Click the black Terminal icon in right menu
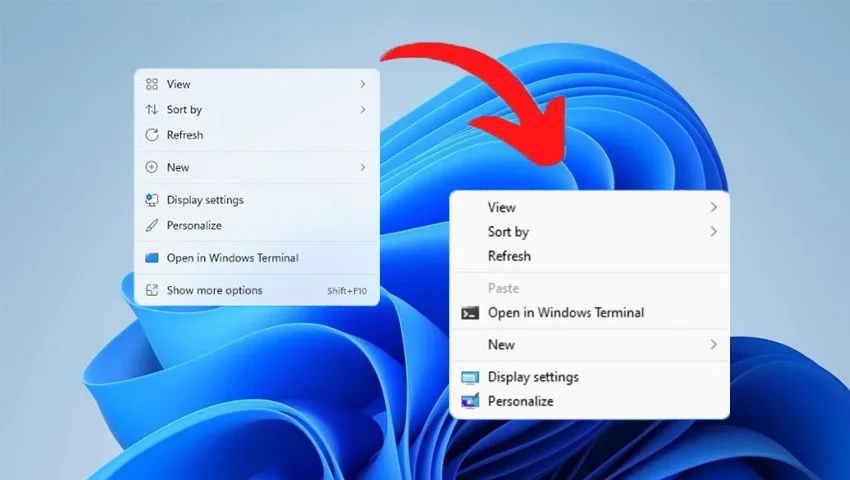 [x=470, y=313]
